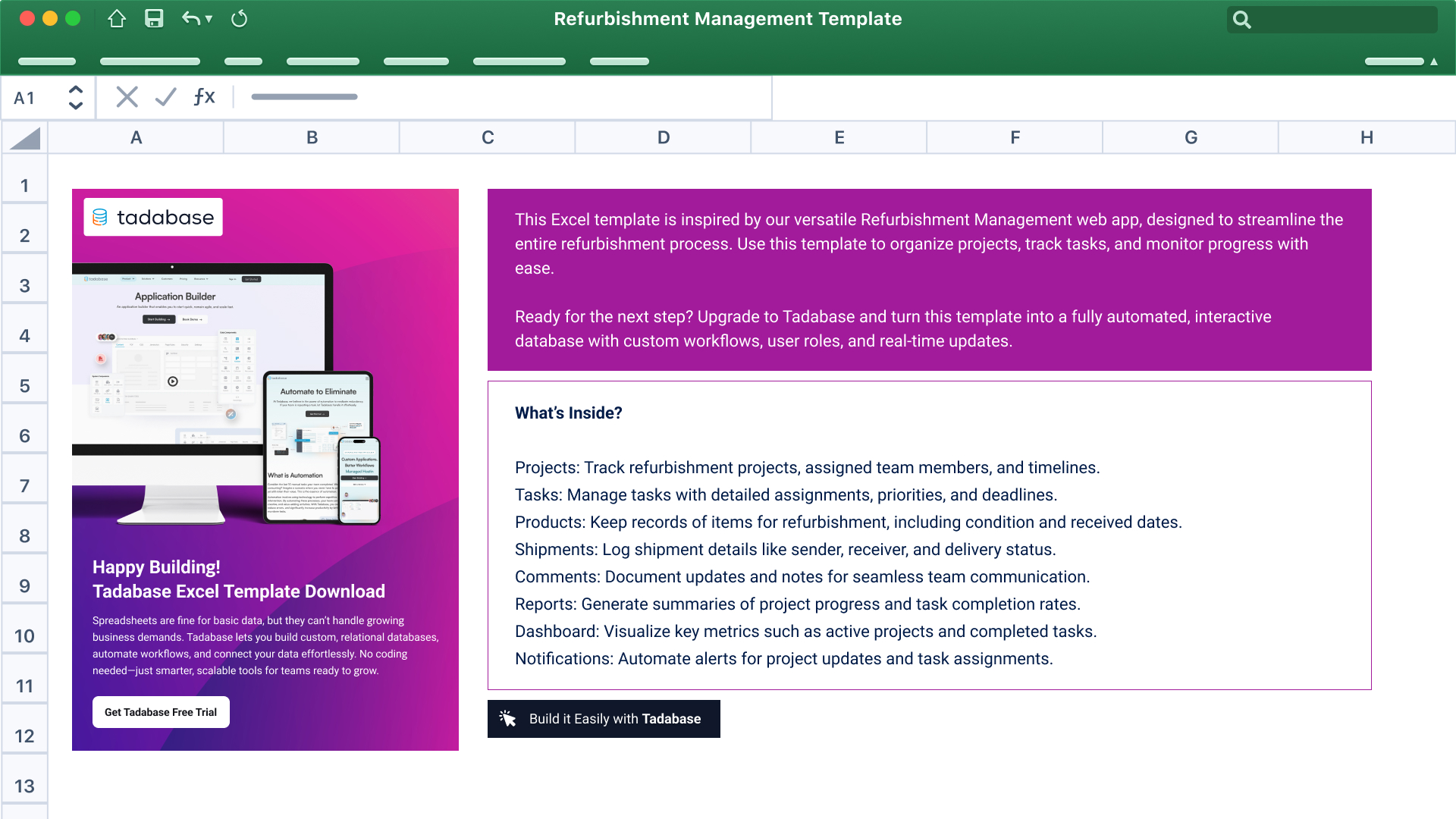1456x819 pixels.
Task: Click 'Happy Building!' heading text
Action: [156, 567]
